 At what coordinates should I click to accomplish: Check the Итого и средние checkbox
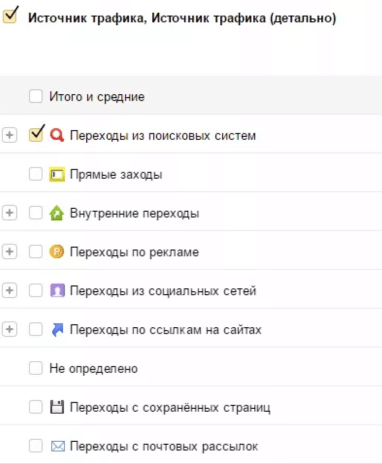click(x=36, y=96)
